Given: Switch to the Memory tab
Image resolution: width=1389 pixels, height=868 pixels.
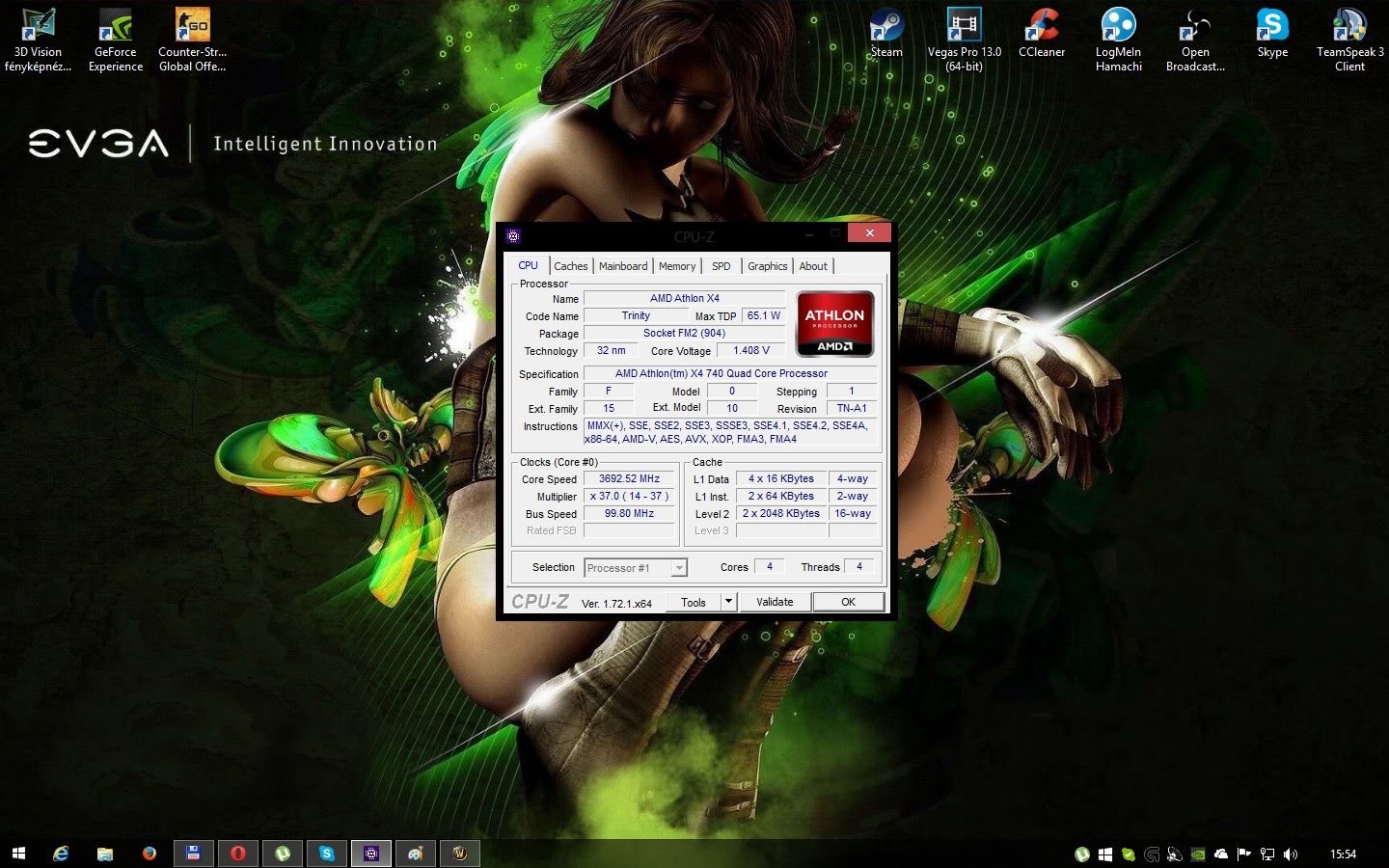Looking at the screenshot, I should point(677,266).
